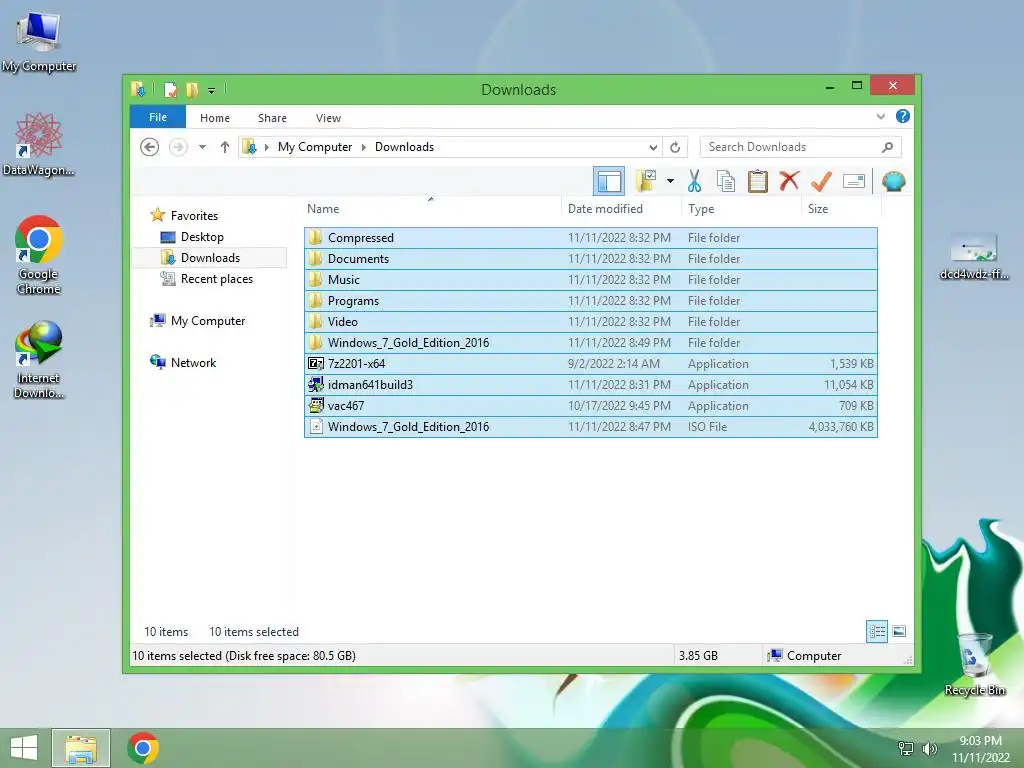Sort by the Name column header
This screenshot has height=768, width=1024.
coord(323,209)
